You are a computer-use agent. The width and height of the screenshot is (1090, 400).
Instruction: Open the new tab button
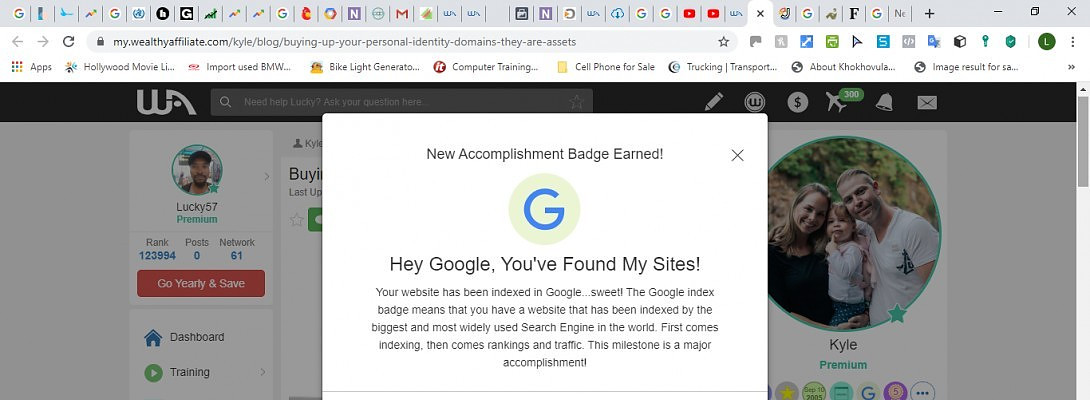tap(929, 14)
